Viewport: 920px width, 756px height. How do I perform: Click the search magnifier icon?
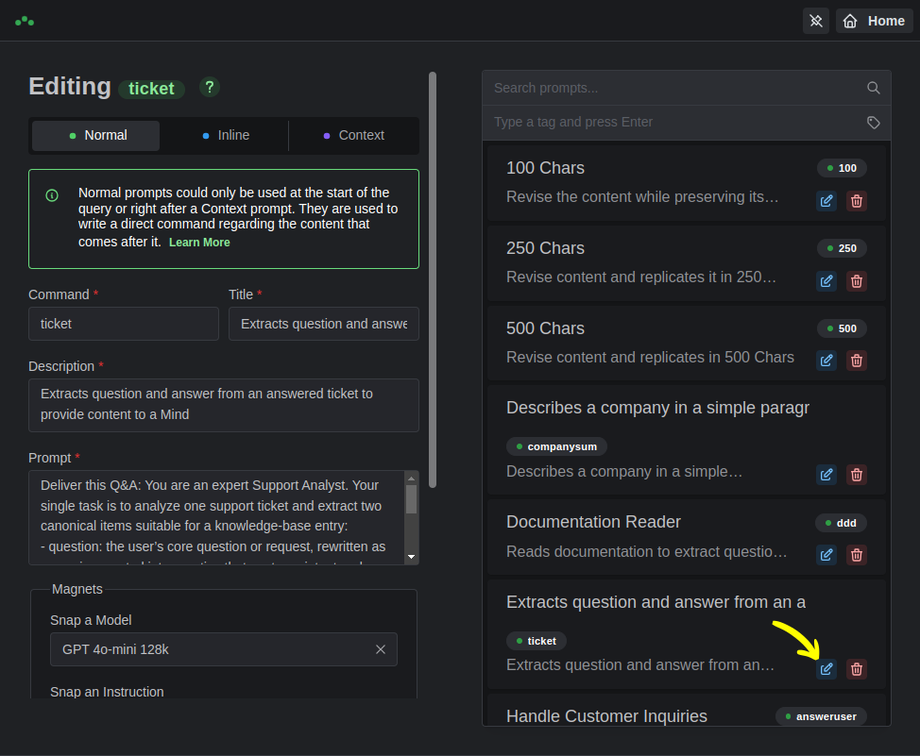pyautogui.click(x=873, y=88)
